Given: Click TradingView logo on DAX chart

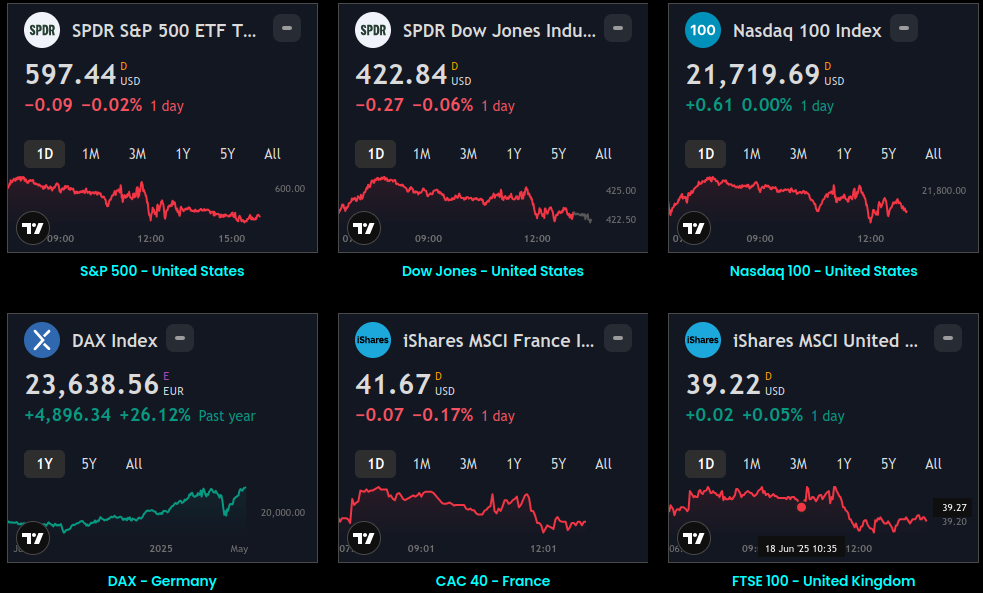Looking at the screenshot, I should 34,538.
